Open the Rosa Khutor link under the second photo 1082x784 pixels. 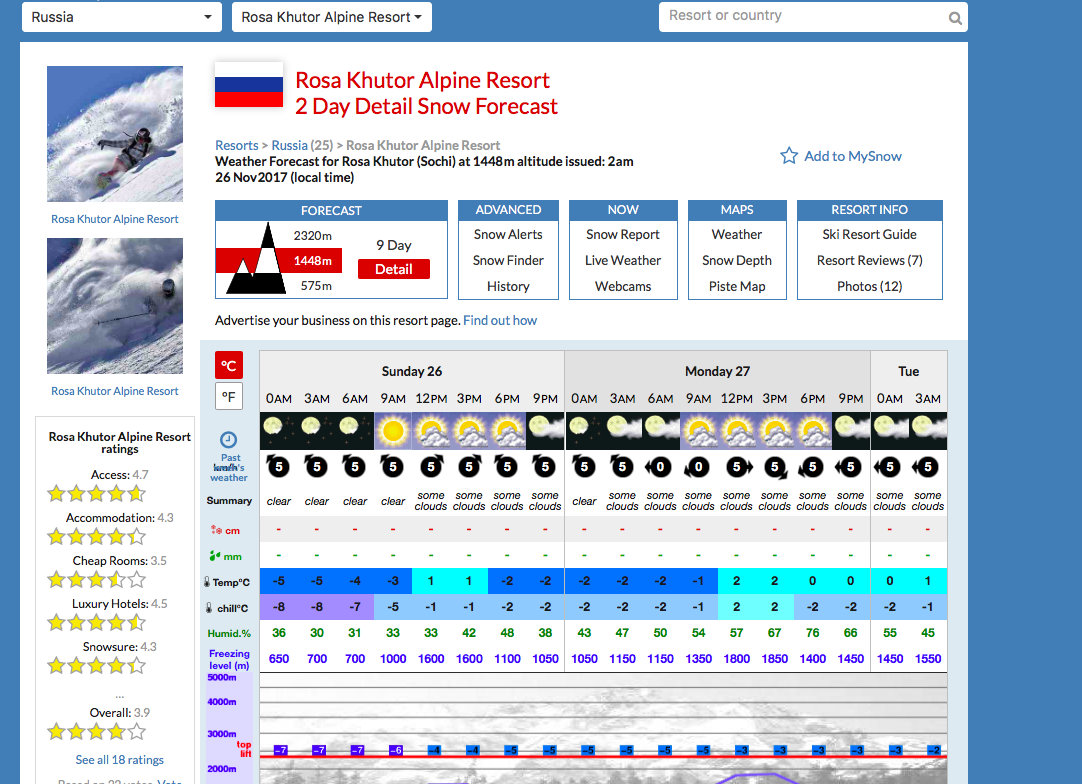coord(115,391)
